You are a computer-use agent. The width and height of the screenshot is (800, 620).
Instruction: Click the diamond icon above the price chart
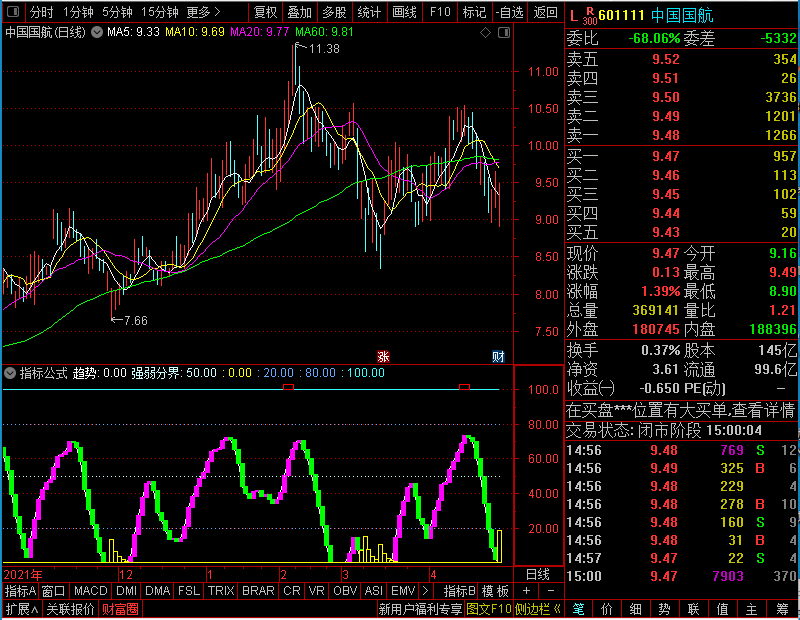[x=485, y=33]
